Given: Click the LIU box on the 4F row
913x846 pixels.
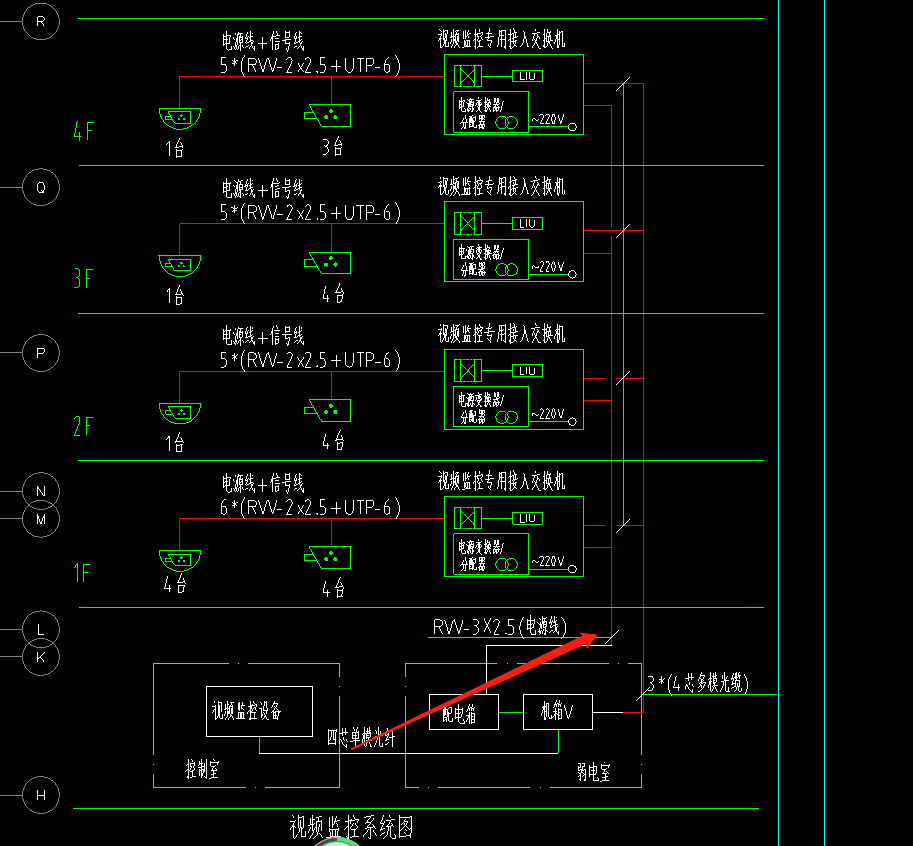Looking at the screenshot, I should coord(528,76).
